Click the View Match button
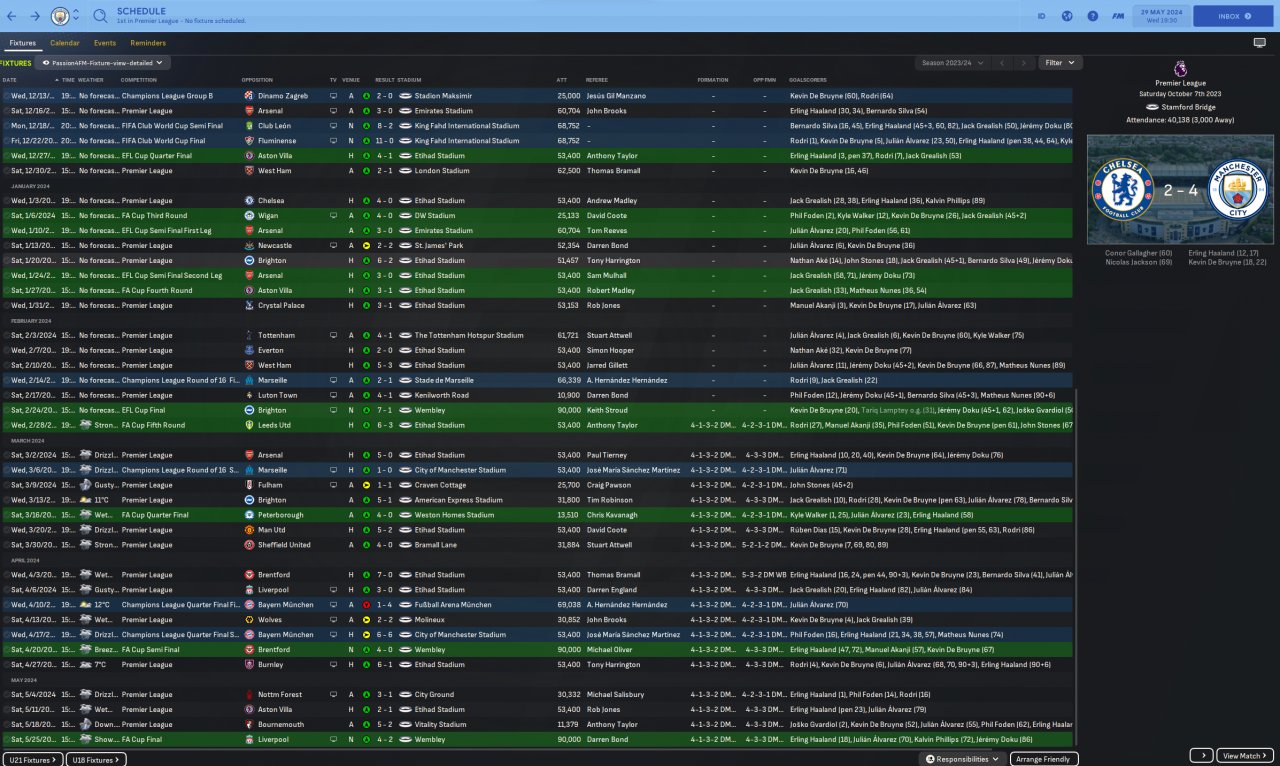The image size is (1280, 766). tap(1246, 756)
